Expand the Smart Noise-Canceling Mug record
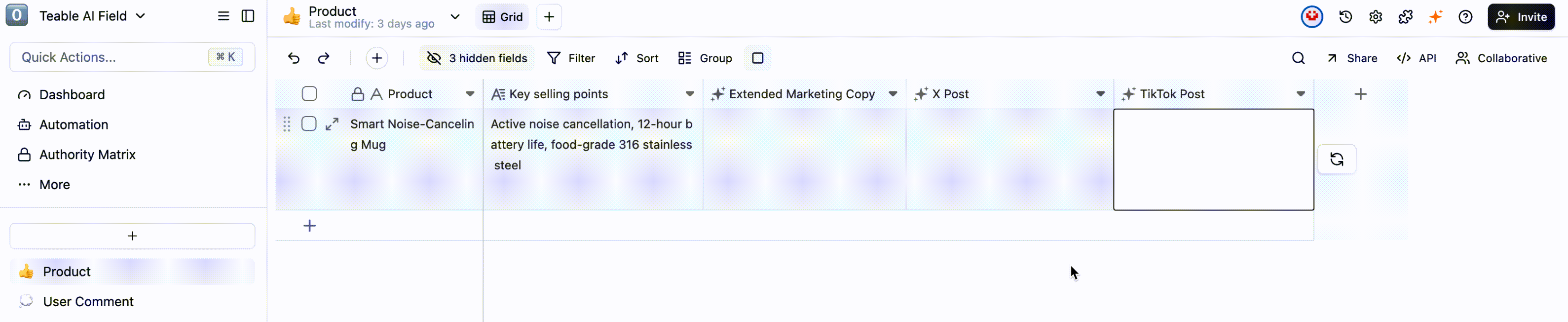Screen dimensions: 1568x322 click(332, 124)
